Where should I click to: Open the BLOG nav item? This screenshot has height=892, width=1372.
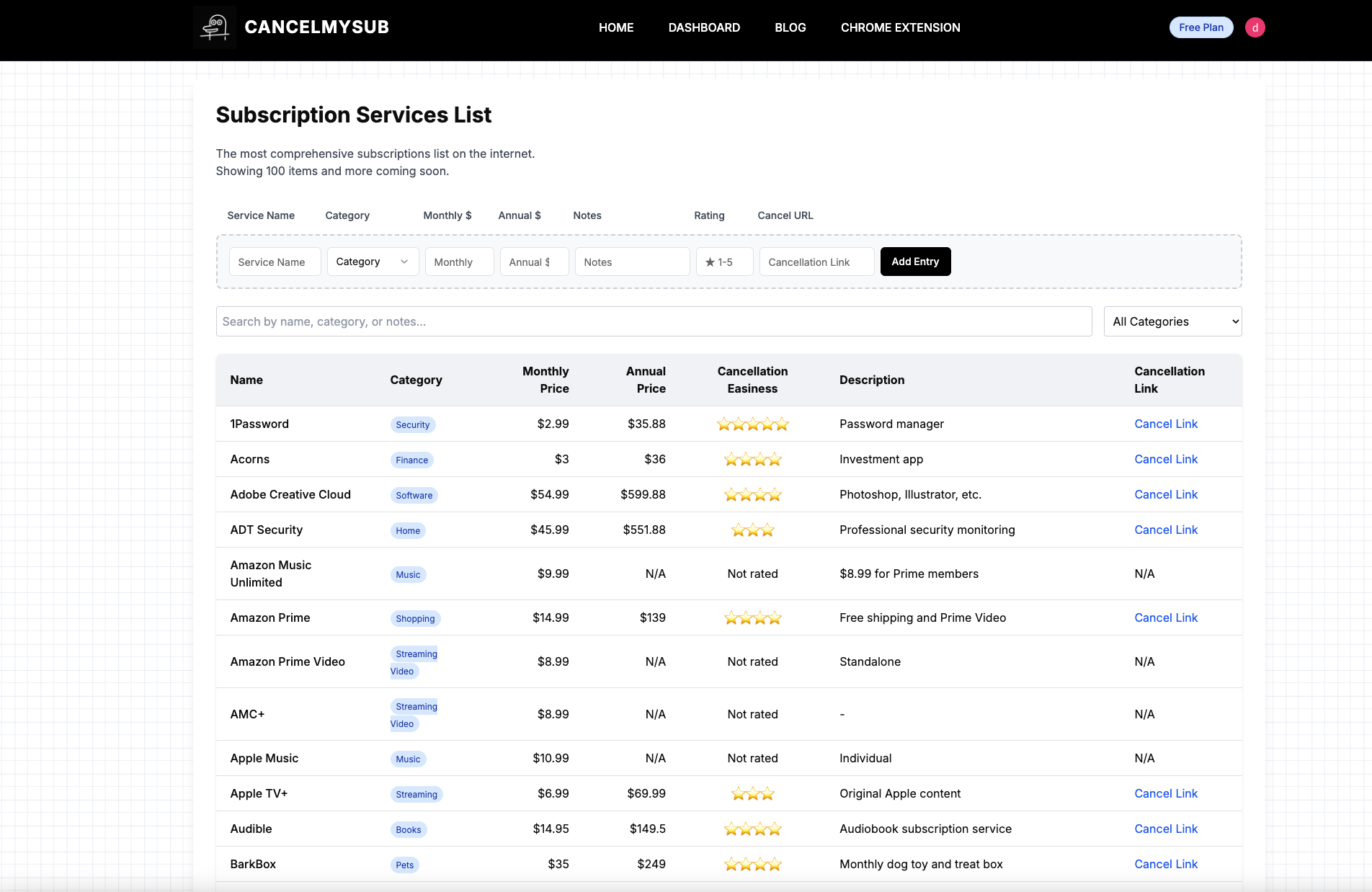click(x=790, y=27)
